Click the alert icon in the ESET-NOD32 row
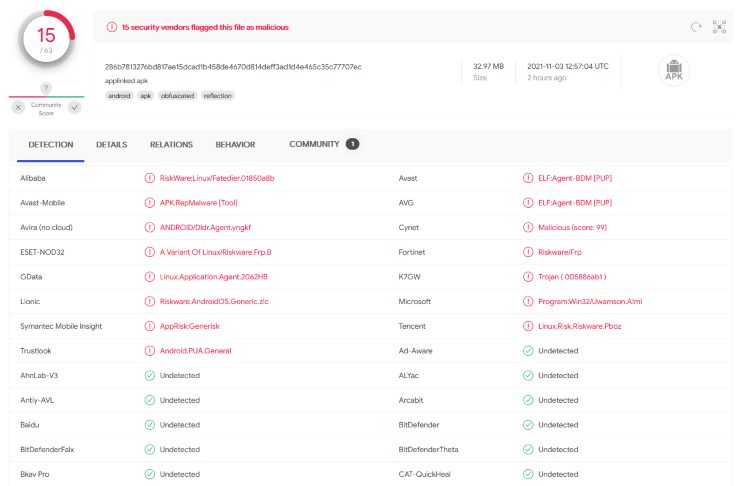Screen dimensions: 750x486 click(150, 252)
